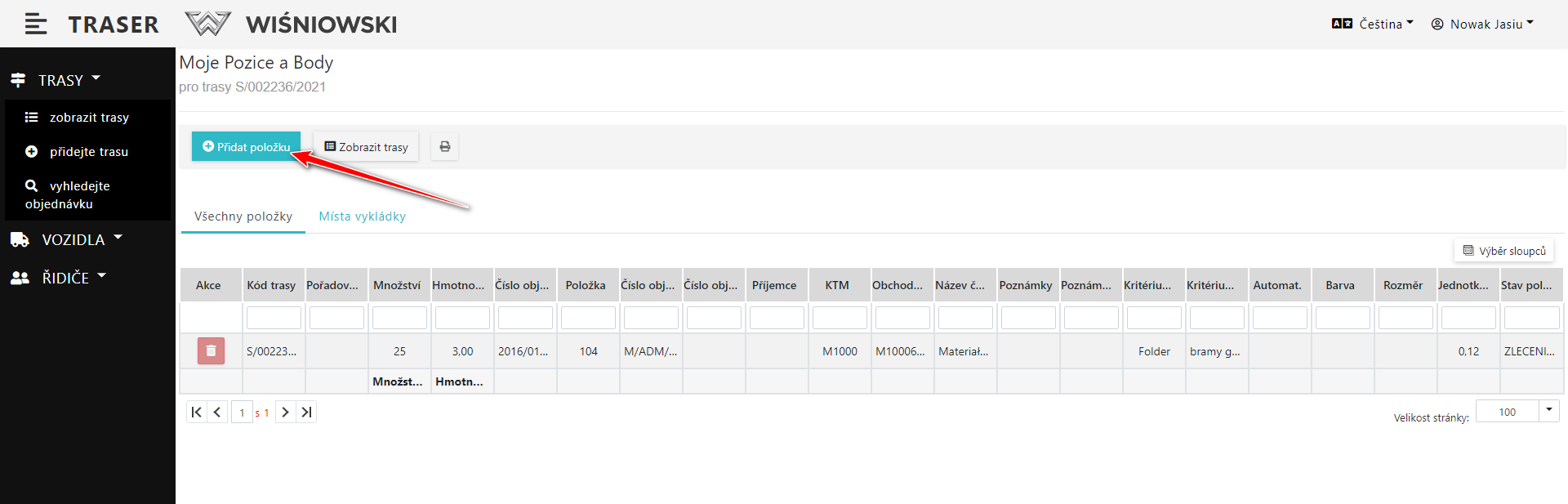The image size is (1568, 504).
Task: Click the Zobrazit trasy button
Action: [x=366, y=147]
